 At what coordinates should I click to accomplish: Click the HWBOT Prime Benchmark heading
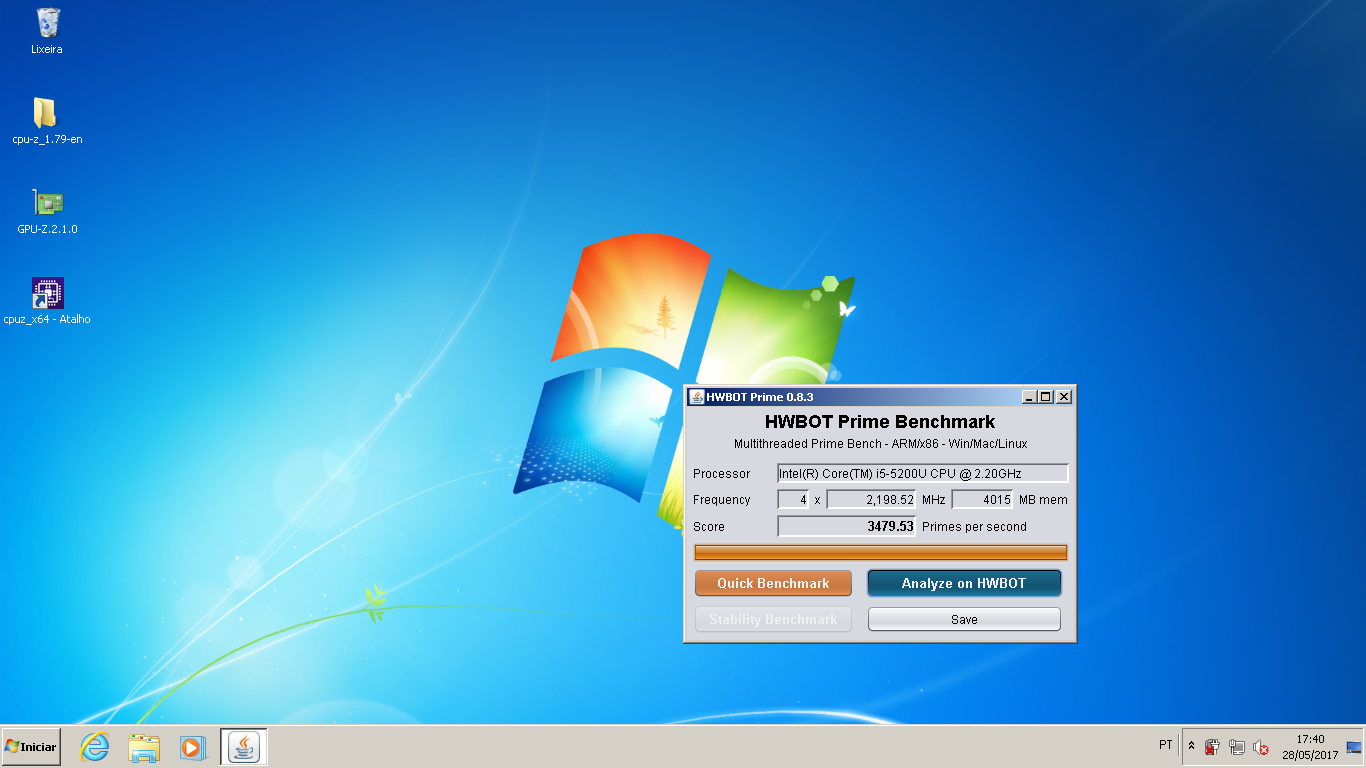click(x=880, y=422)
